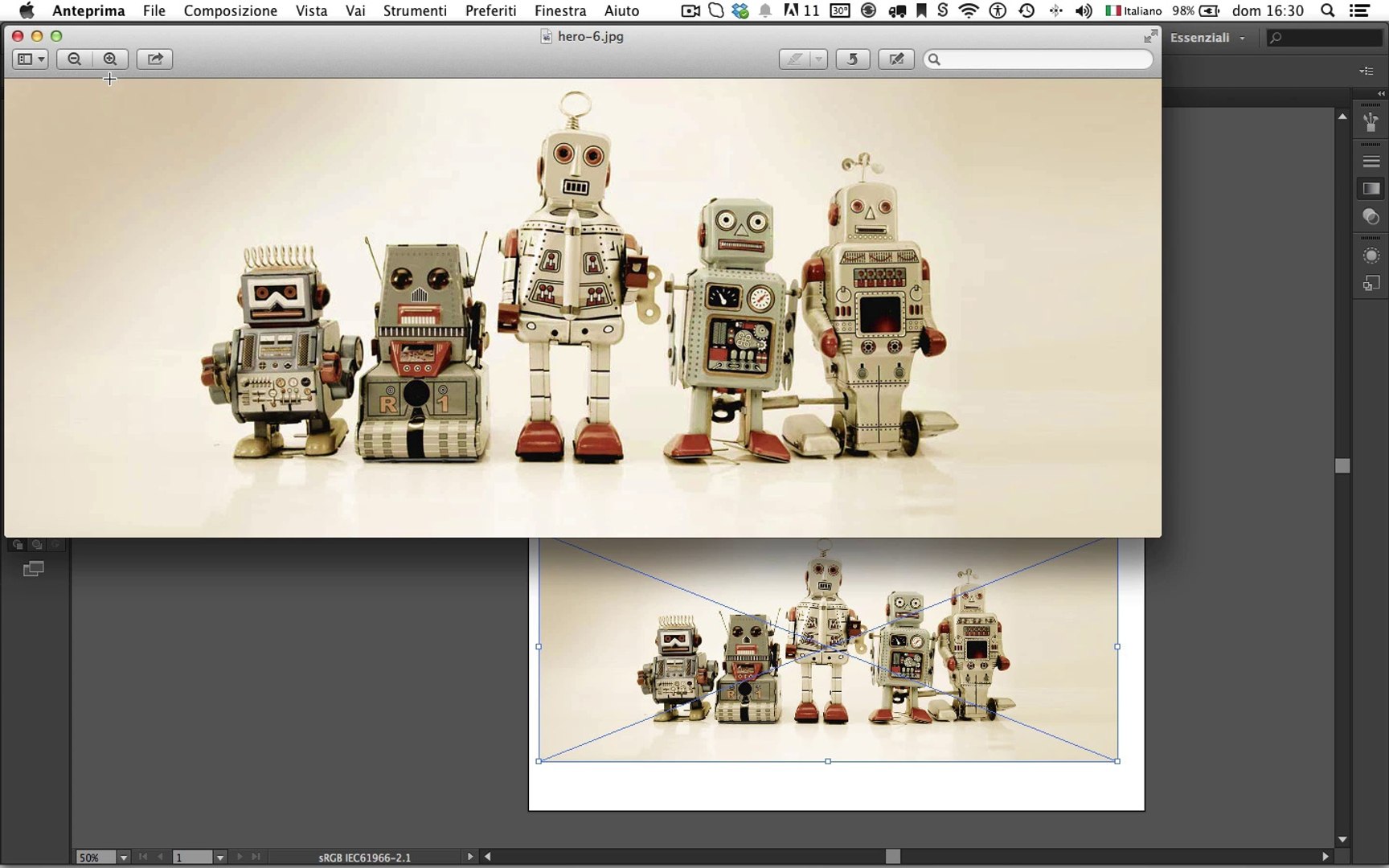Expand the collapsed panel dock double arrows
Screen dimensions: 1389x868
pyautogui.click(x=1381, y=94)
